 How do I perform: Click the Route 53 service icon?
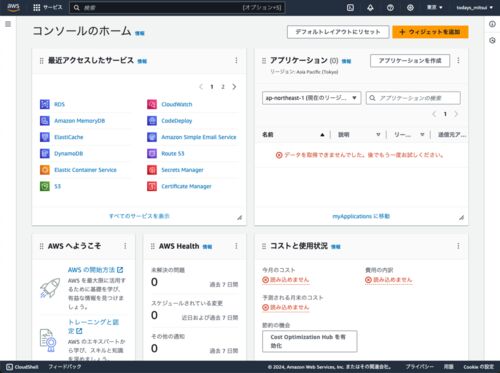tap(152, 153)
